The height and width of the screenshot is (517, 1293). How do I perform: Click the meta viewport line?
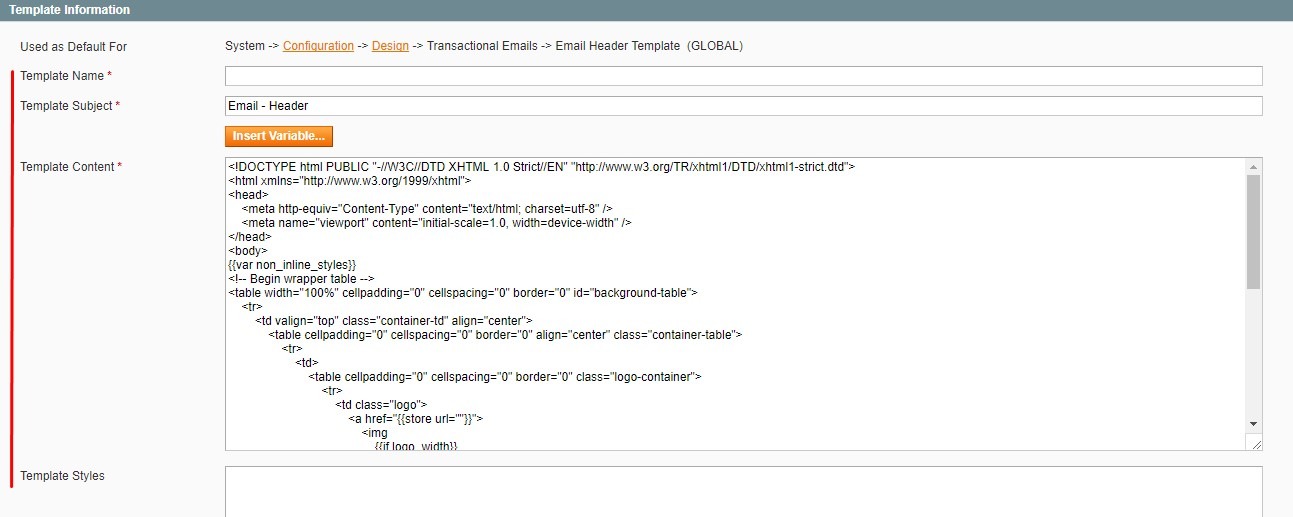436,222
